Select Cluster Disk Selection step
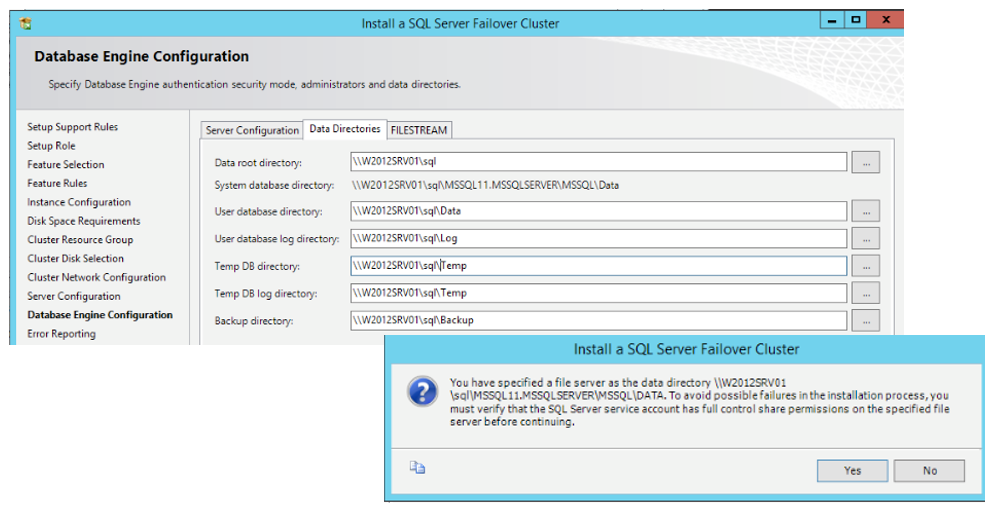999x515 pixels. (76, 259)
